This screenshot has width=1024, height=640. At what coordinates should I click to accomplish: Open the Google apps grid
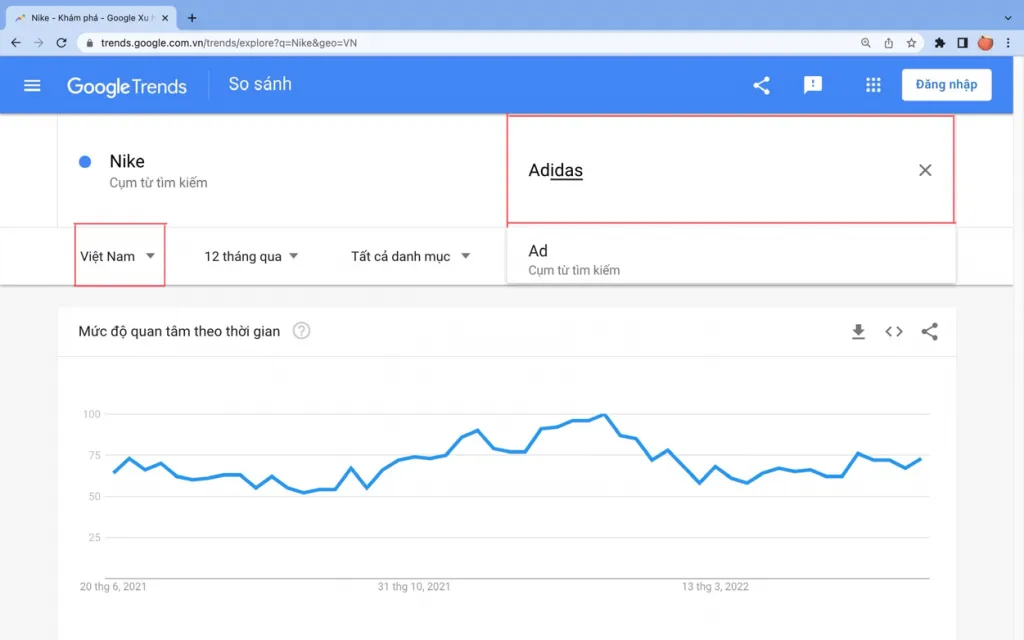(873, 85)
